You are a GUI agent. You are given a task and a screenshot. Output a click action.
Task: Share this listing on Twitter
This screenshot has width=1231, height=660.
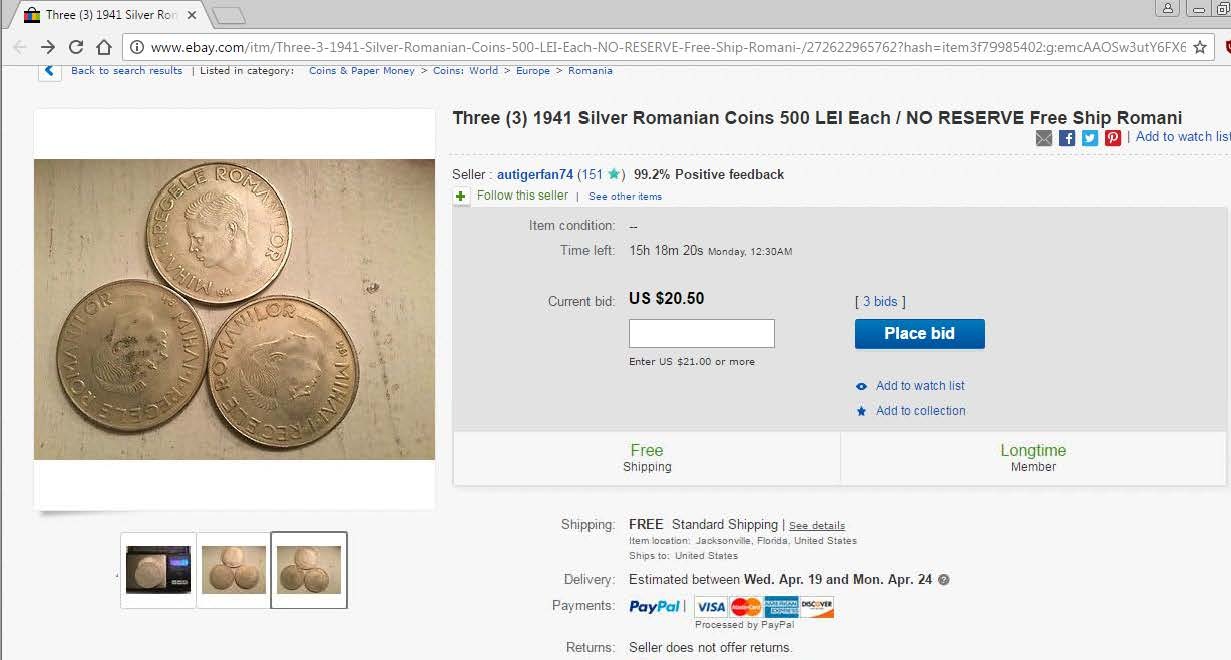tap(1090, 138)
